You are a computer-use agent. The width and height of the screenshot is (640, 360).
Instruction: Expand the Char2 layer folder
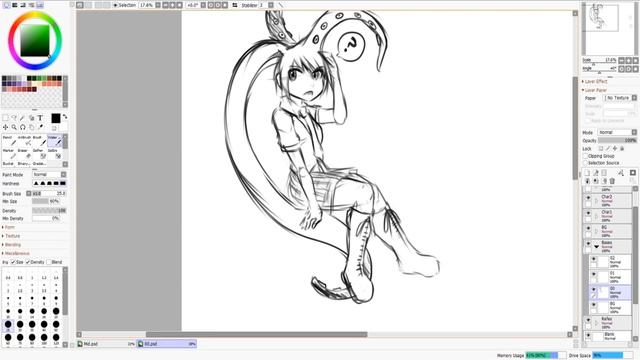coord(596,201)
